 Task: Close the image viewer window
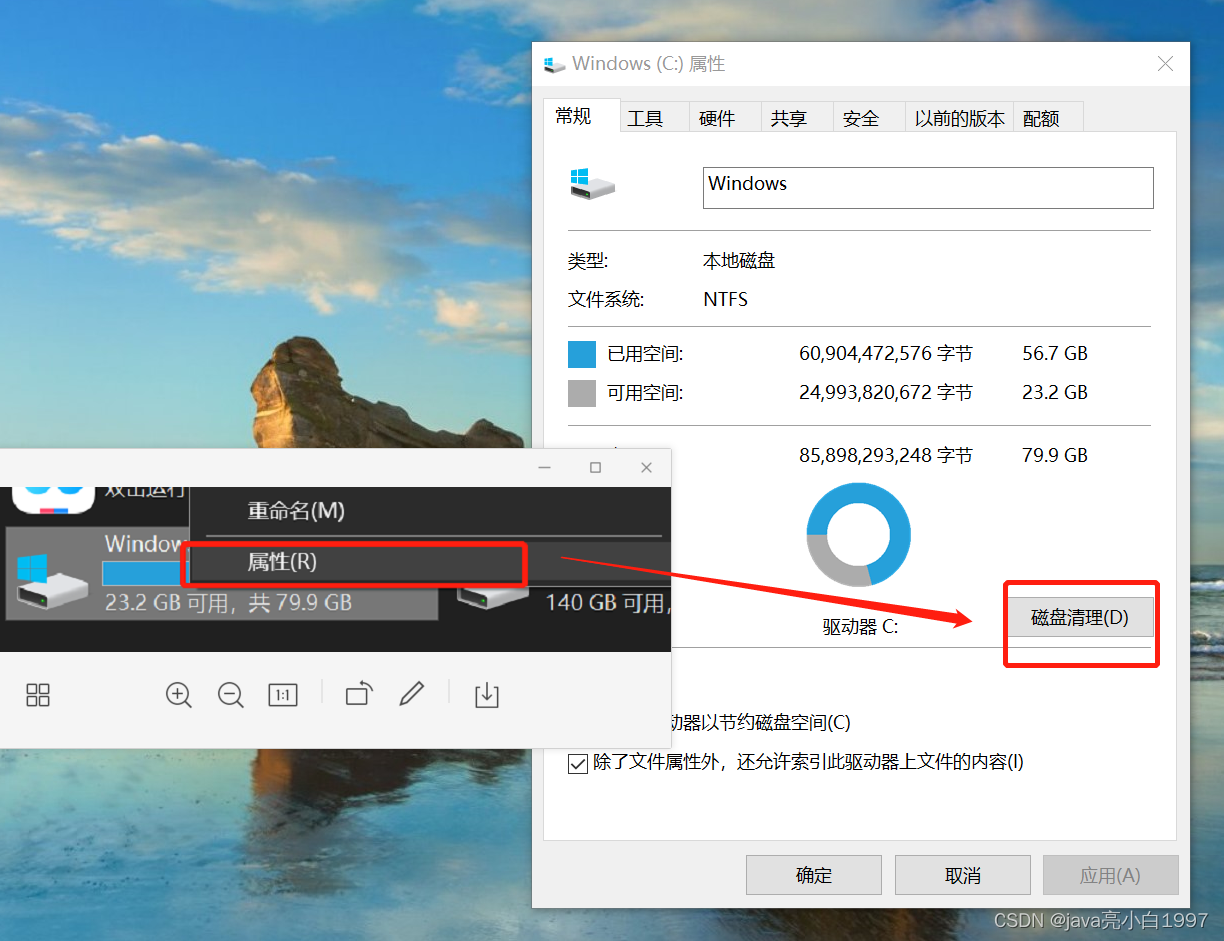click(x=647, y=467)
